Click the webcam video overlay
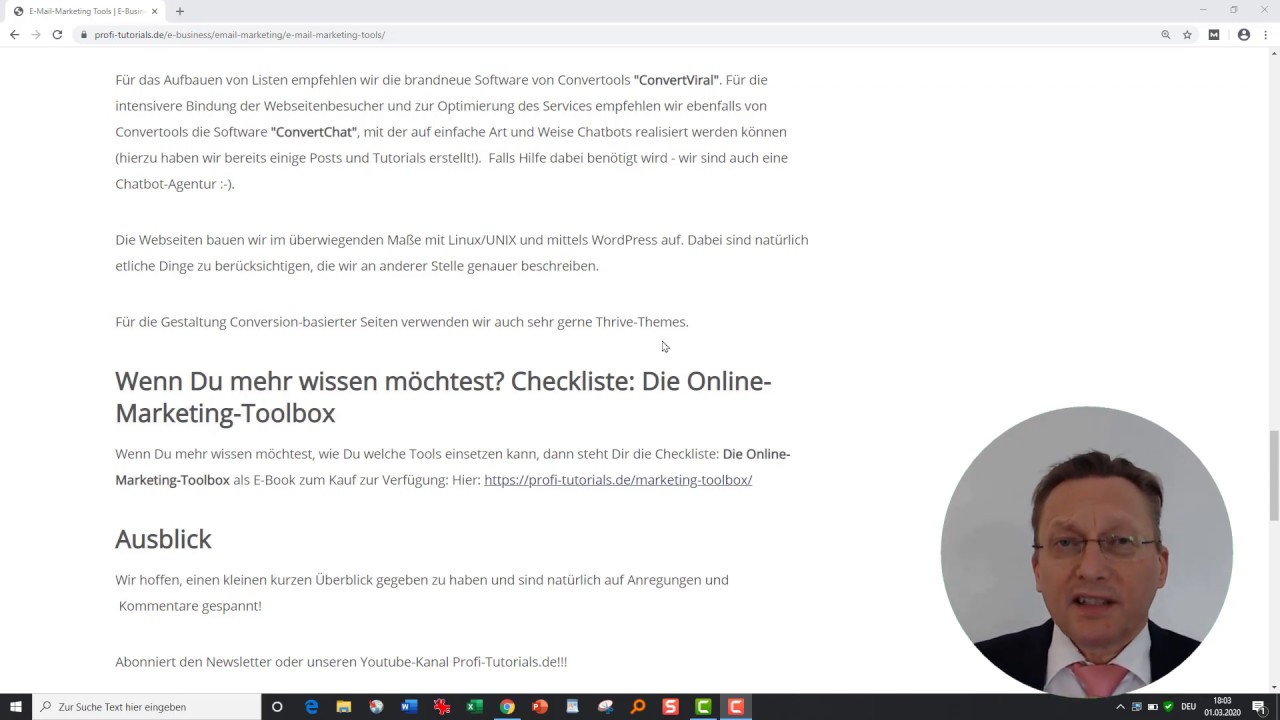The height and width of the screenshot is (720, 1280). coord(1087,552)
